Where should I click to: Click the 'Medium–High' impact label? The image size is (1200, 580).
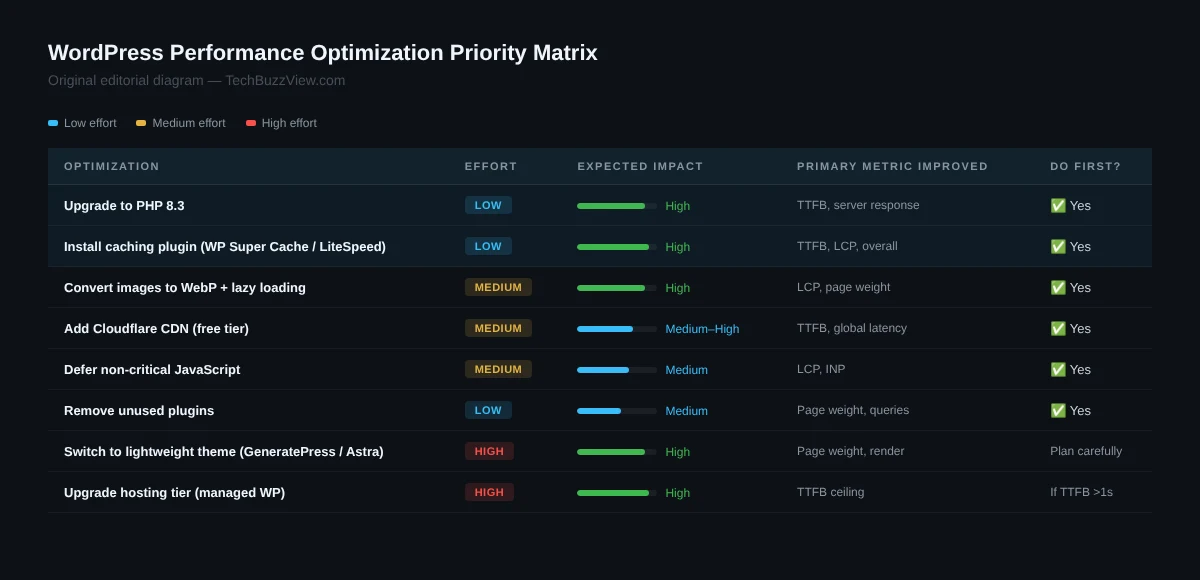tap(702, 329)
